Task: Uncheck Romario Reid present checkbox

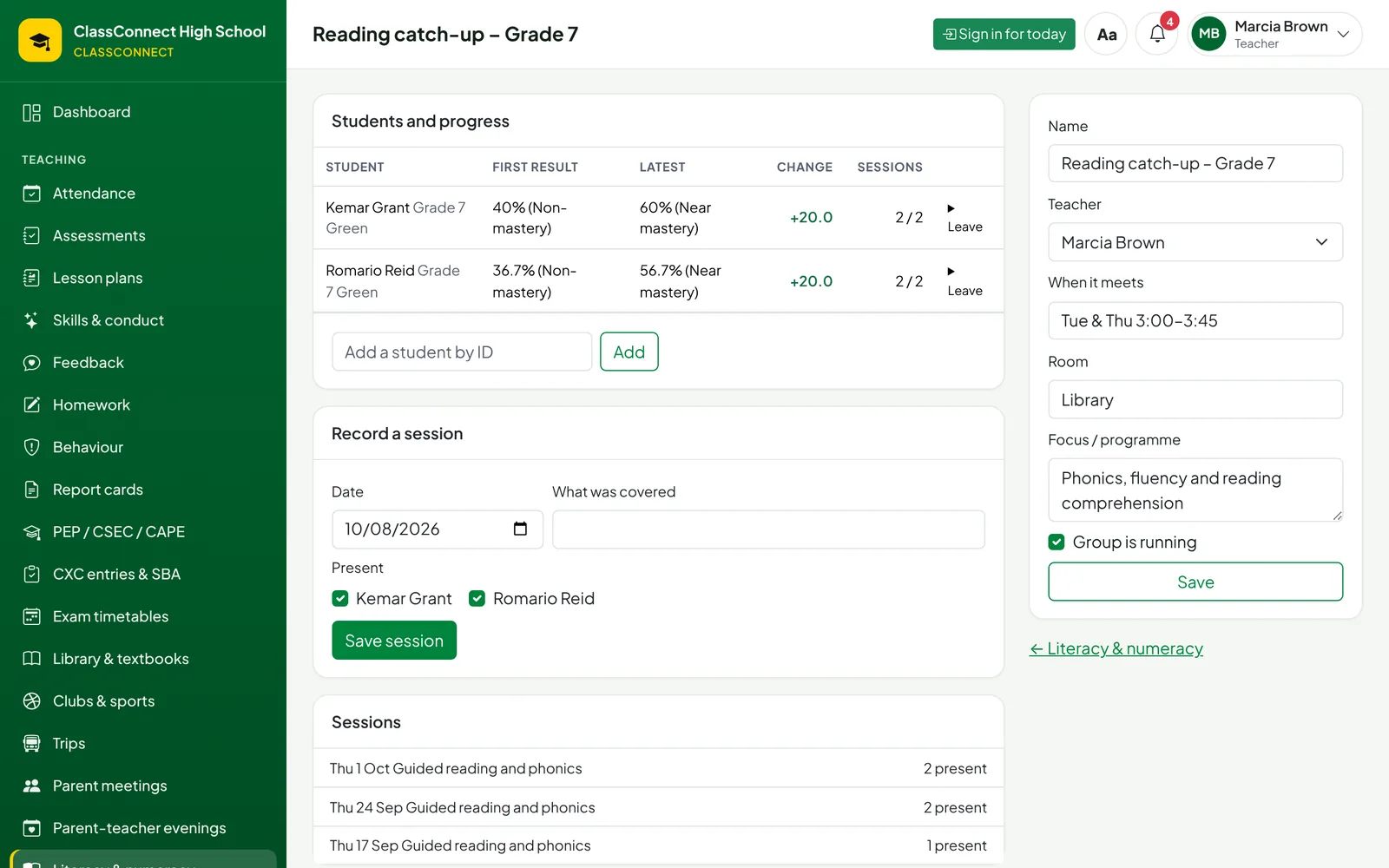Action: coord(477,599)
